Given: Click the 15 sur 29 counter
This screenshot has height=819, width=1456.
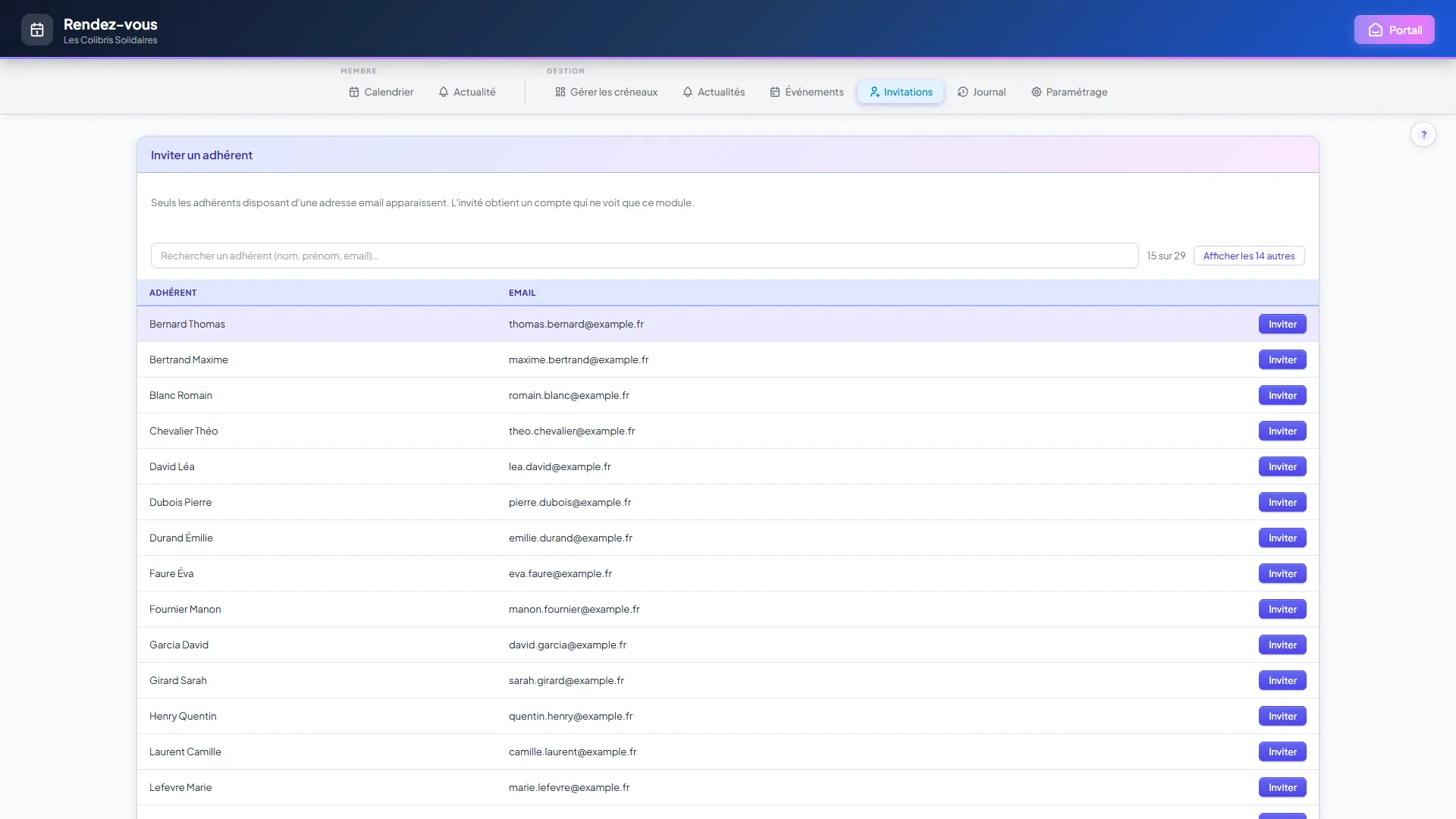Looking at the screenshot, I should [1166, 256].
